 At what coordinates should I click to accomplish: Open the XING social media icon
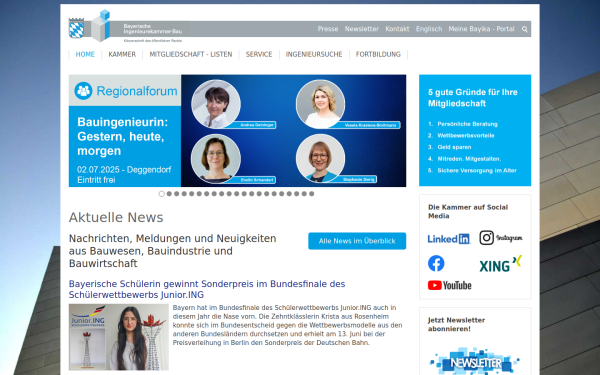[501, 264]
